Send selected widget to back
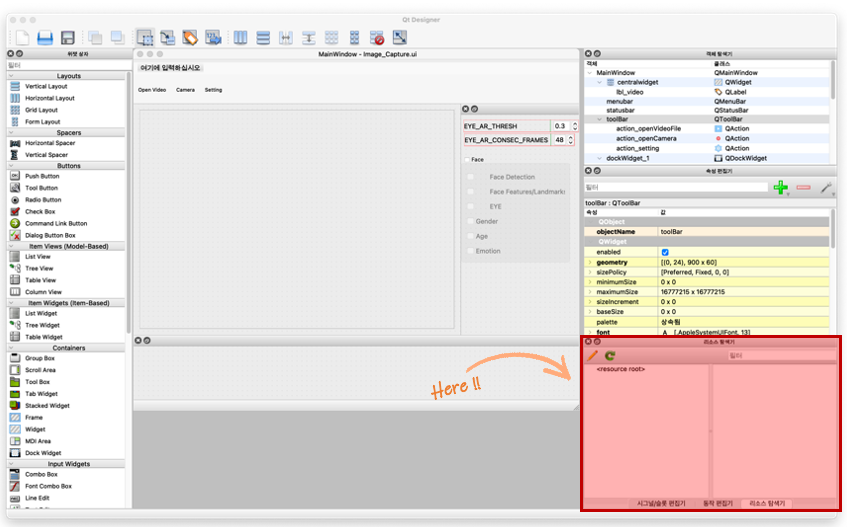 pyautogui.click(x=95, y=37)
